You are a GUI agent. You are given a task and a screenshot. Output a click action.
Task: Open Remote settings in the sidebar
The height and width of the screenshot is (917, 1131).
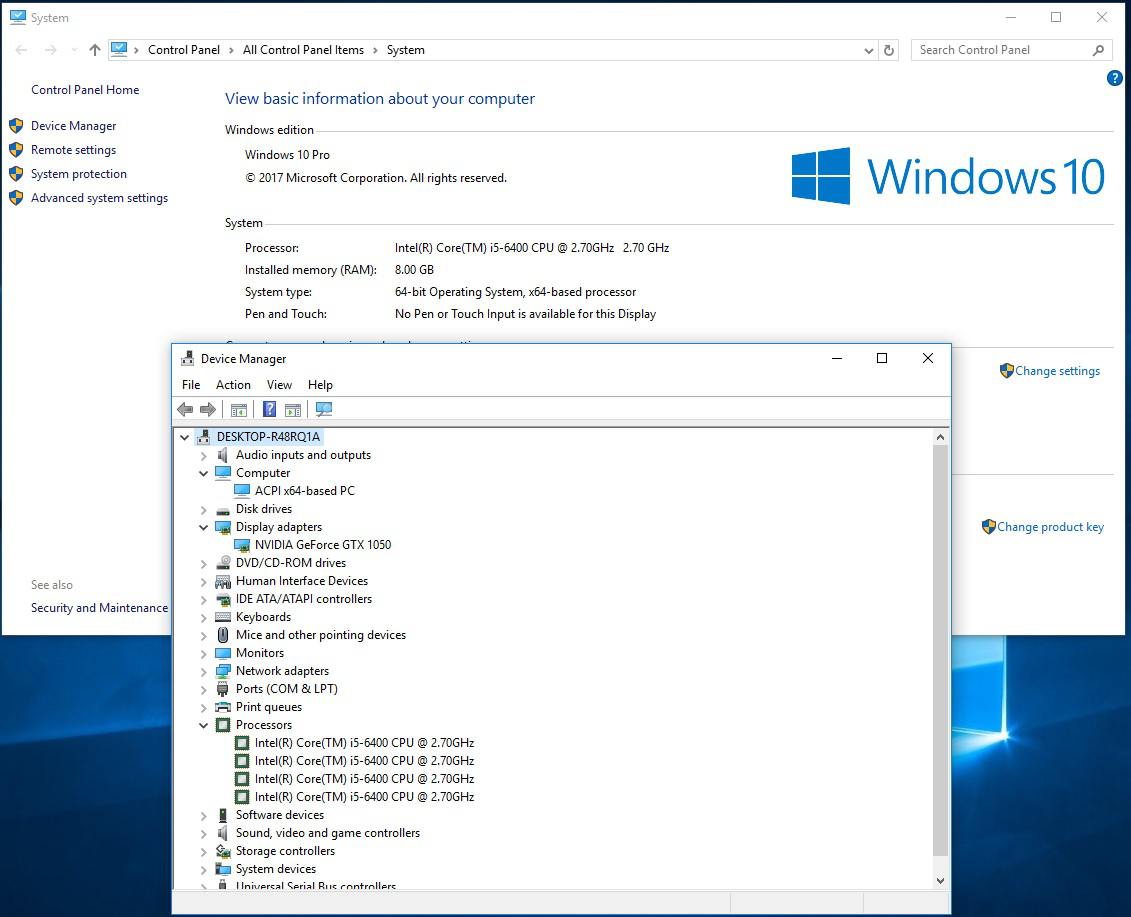click(x=74, y=150)
